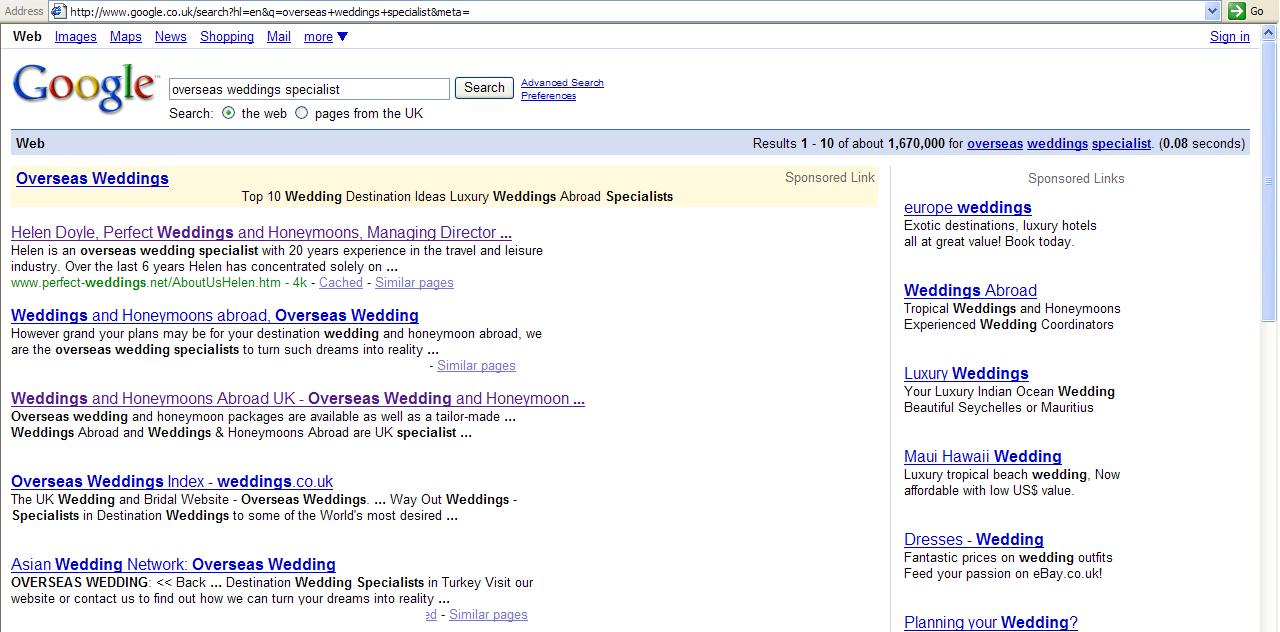Select 'pages from the UK' radio button
The image size is (1280, 632).
coord(302,113)
